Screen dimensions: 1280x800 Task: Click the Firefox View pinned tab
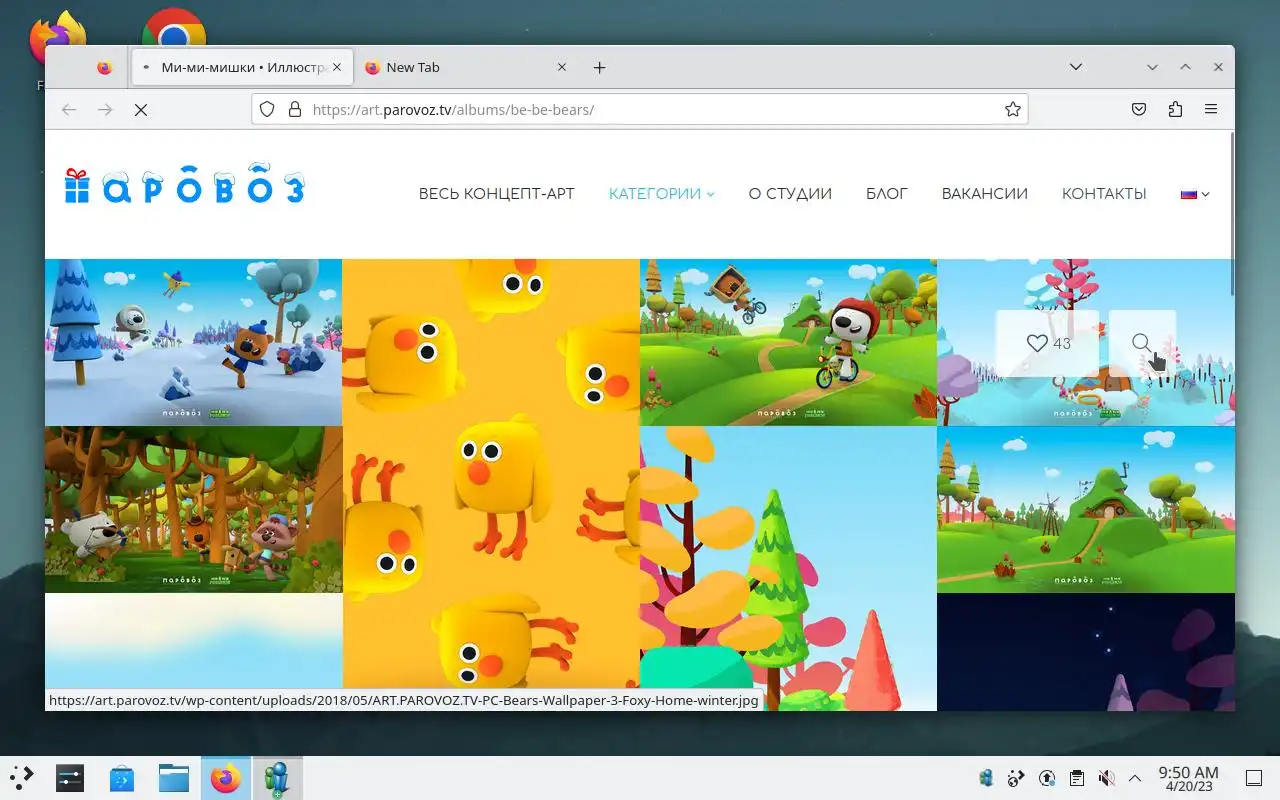(x=104, y=67)
